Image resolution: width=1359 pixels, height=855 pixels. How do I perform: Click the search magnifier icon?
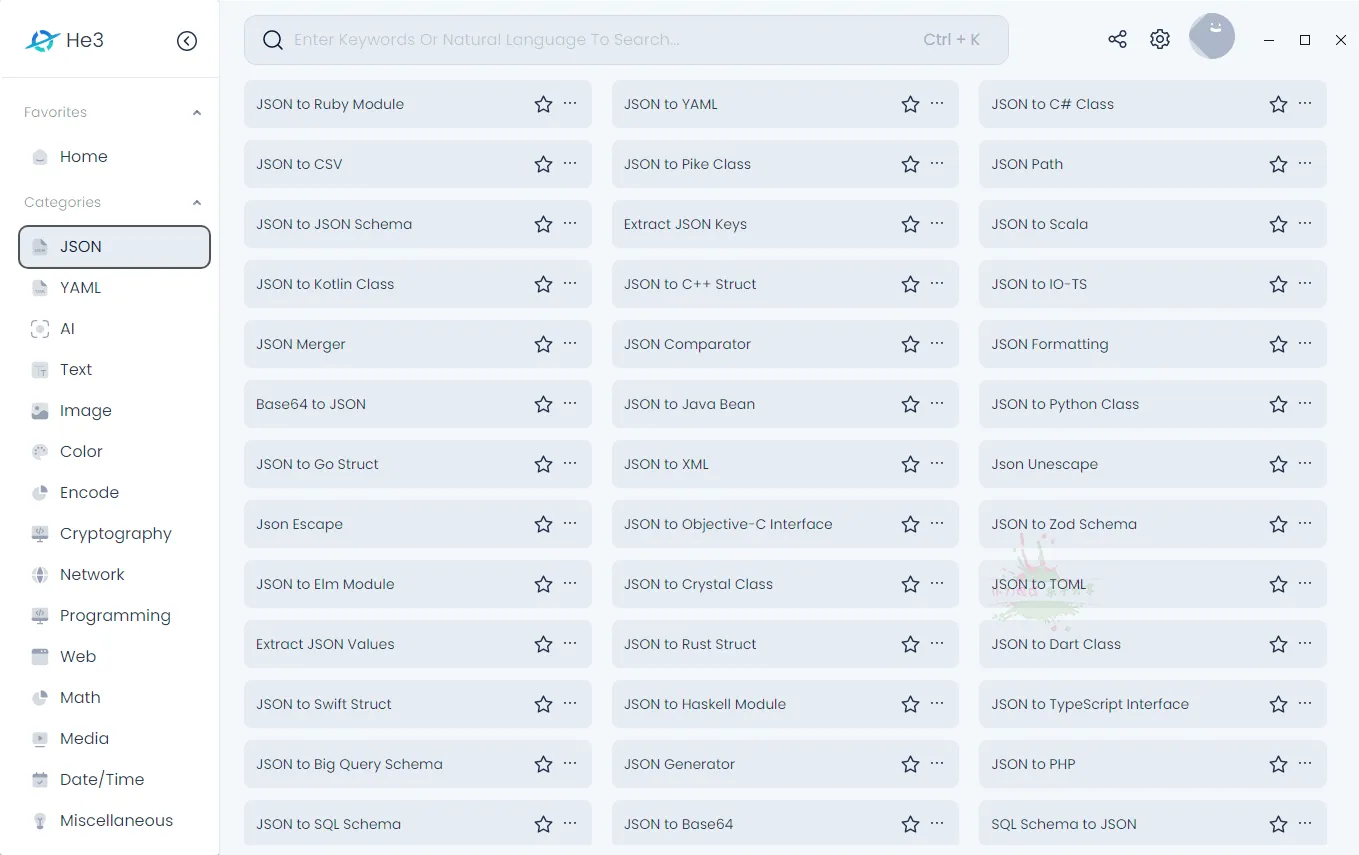(x=273, y=40)
